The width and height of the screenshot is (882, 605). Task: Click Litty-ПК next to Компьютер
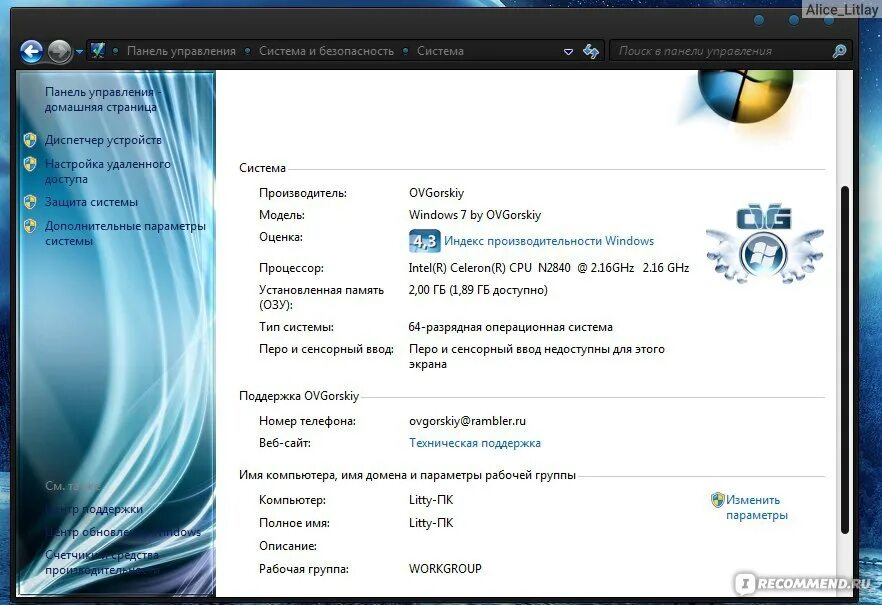coord(431,500)
